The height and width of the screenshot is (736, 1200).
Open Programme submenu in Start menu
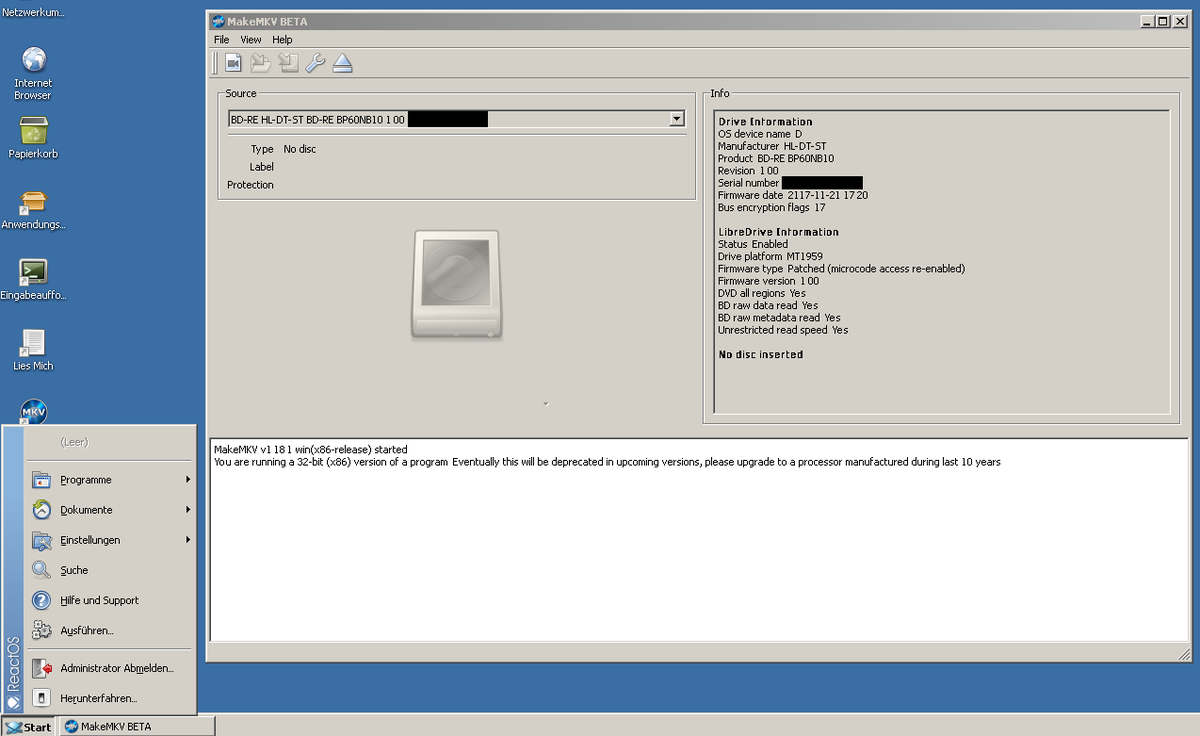110,480
